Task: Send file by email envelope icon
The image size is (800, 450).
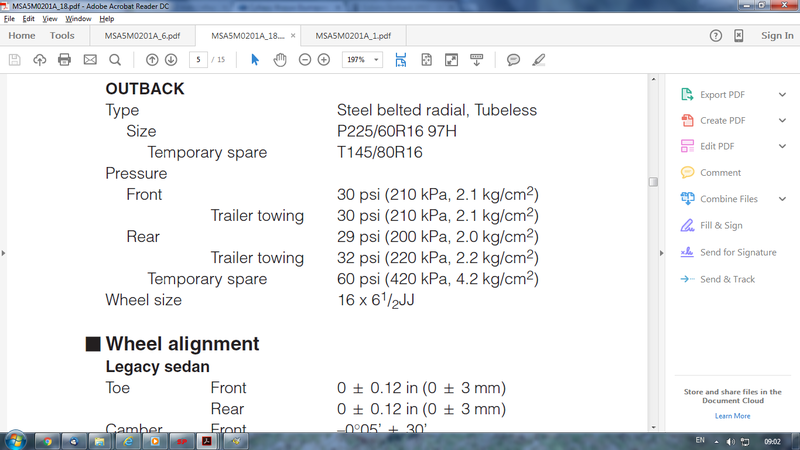Action: pyautogui.click(x=90, y=60)
